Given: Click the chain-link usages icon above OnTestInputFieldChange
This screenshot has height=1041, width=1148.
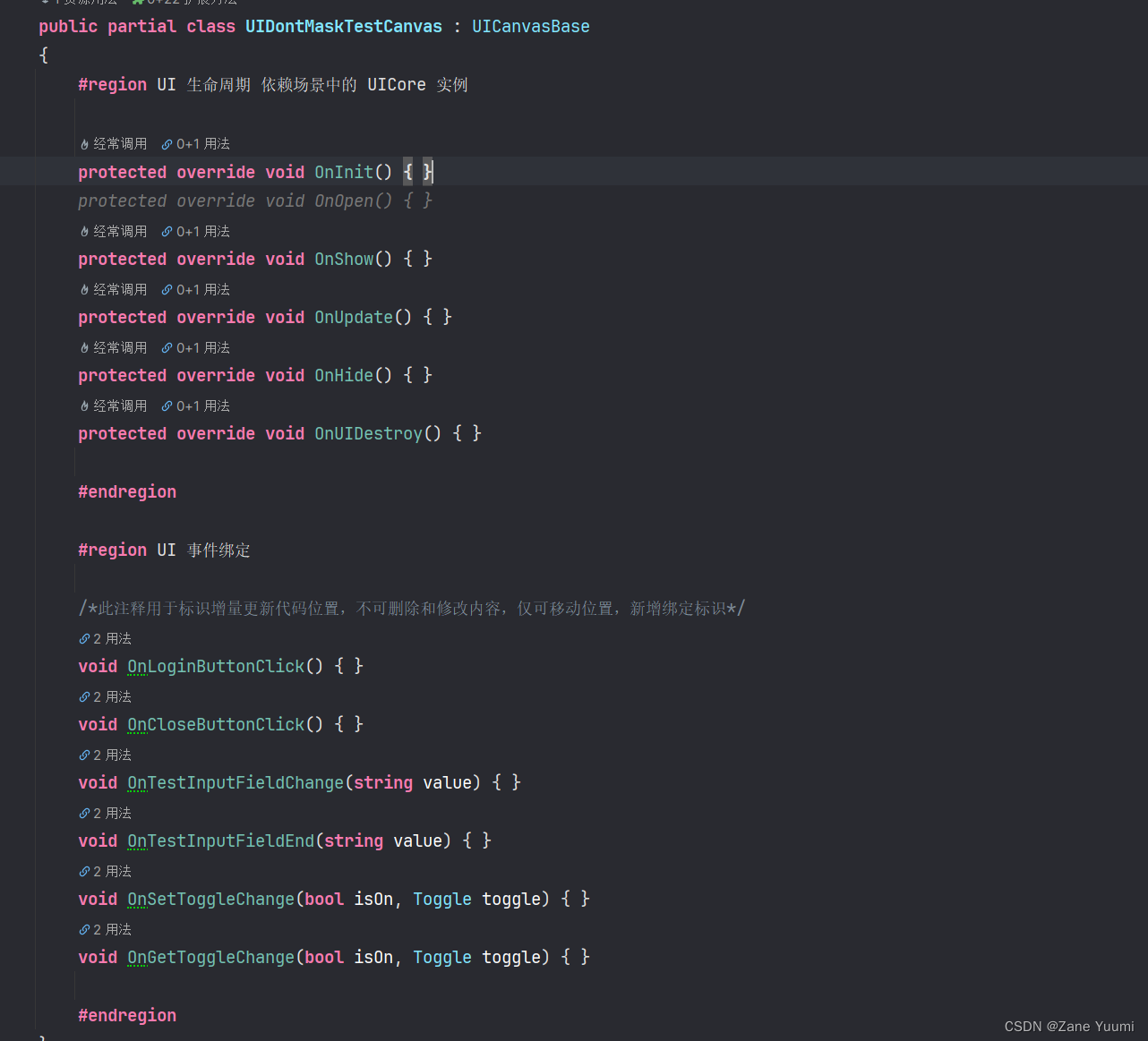Looking at the screenshot, I should (x=84, y=755).
